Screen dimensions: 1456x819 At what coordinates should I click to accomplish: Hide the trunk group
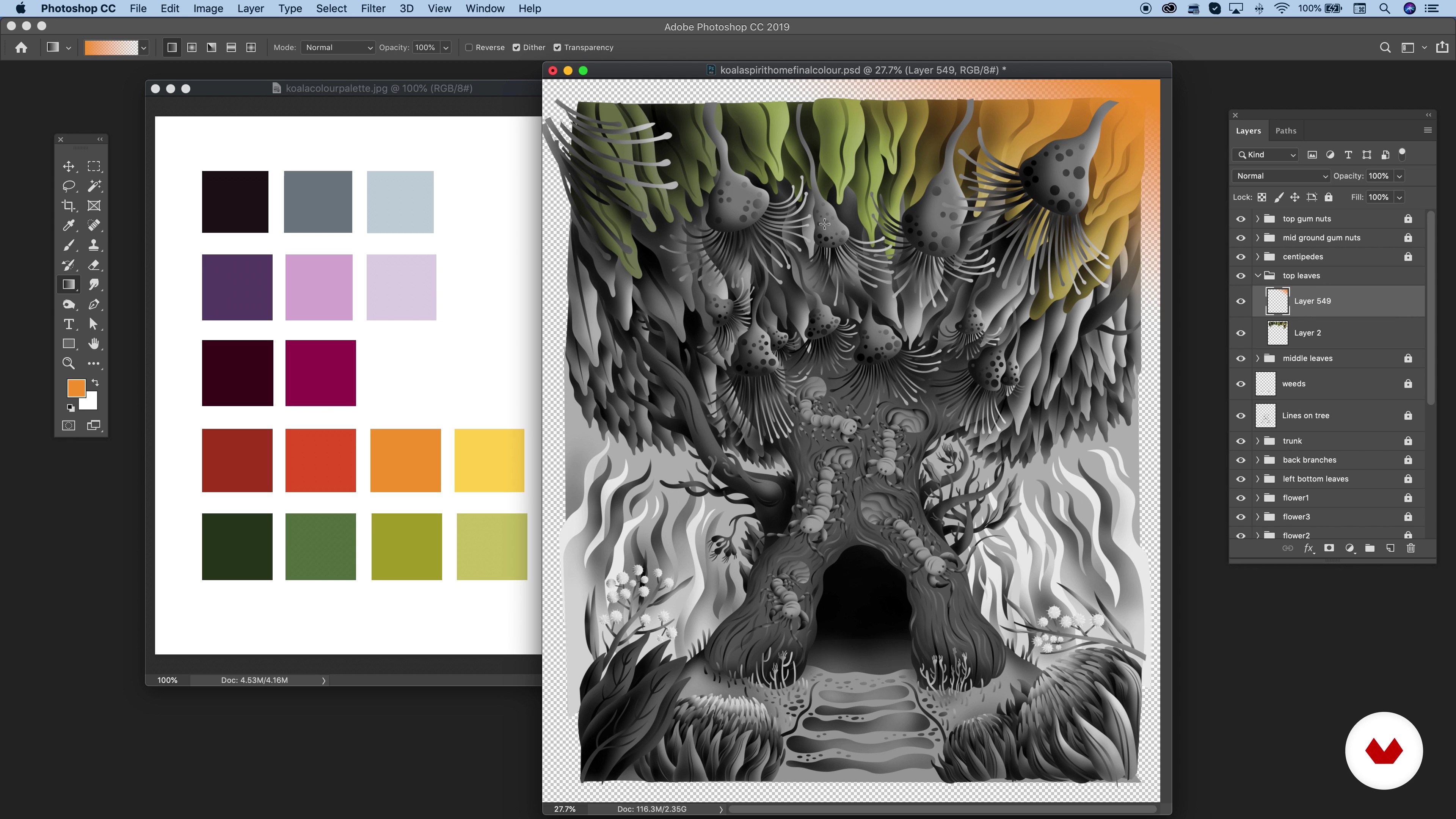coord(1241,441)
